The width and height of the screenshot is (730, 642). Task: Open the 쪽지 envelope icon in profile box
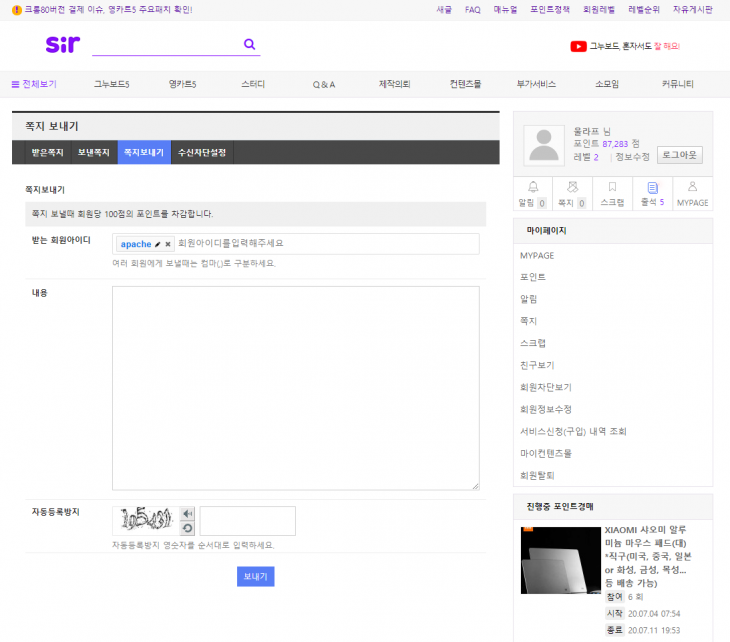tap(572, 187)
